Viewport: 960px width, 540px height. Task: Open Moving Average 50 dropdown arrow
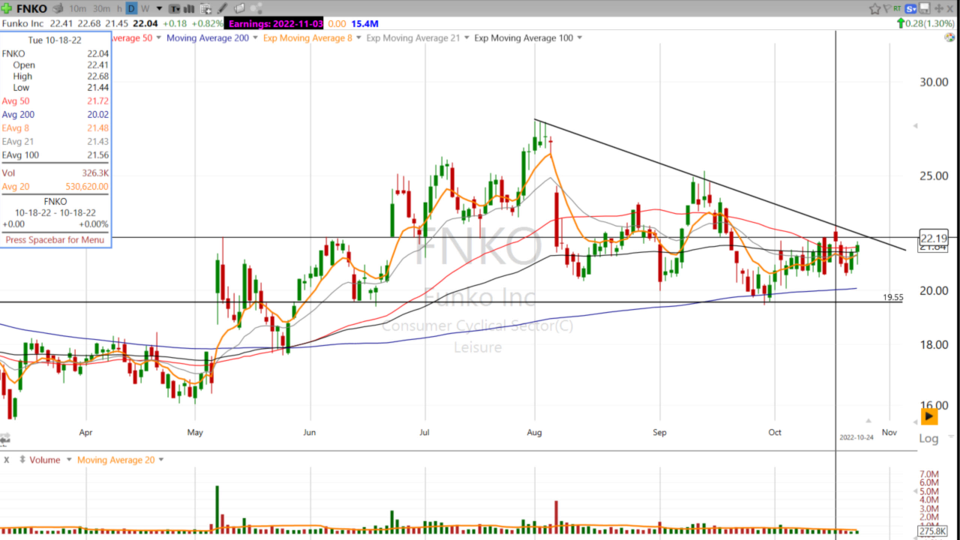159,38
